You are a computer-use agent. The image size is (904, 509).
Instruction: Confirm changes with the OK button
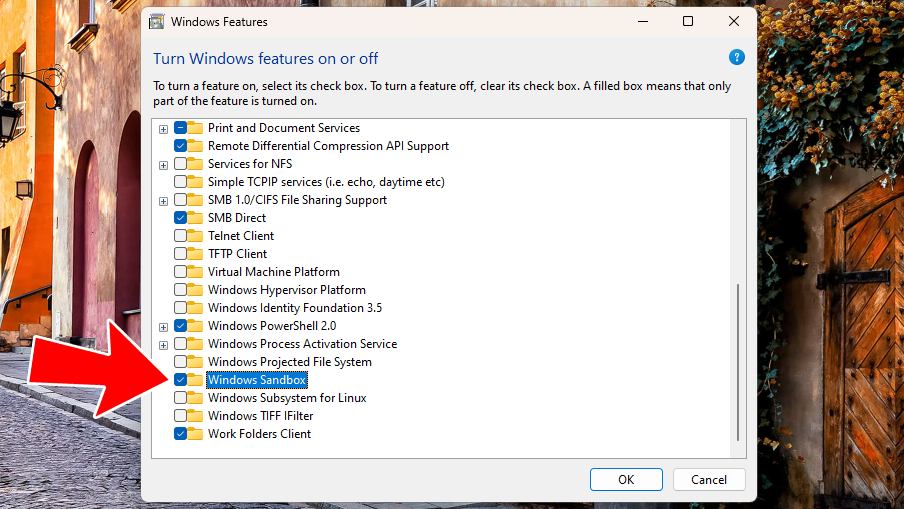click(626, 480)
